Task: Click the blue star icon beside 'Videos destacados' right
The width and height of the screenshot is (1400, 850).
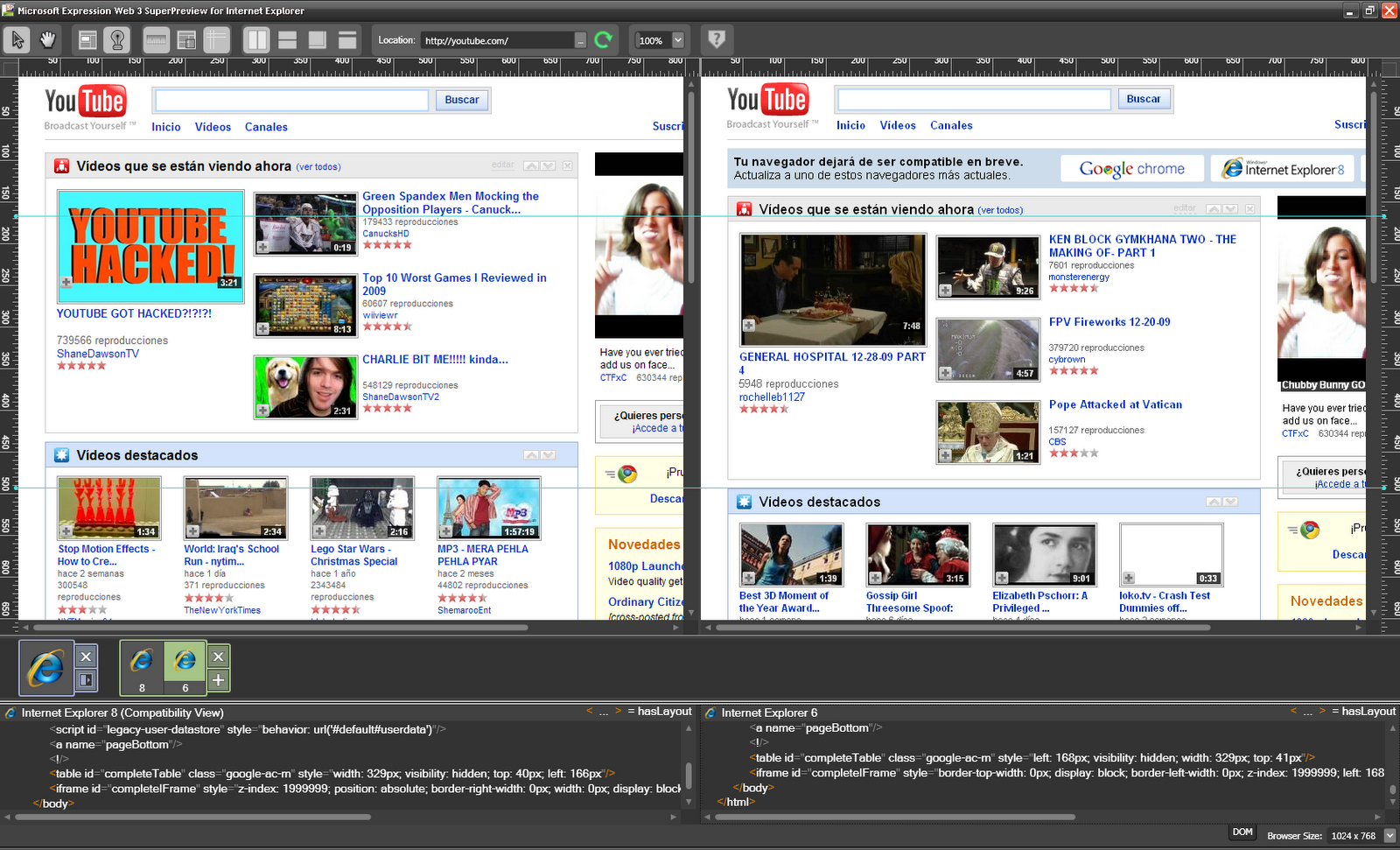Action: [744, 502]
